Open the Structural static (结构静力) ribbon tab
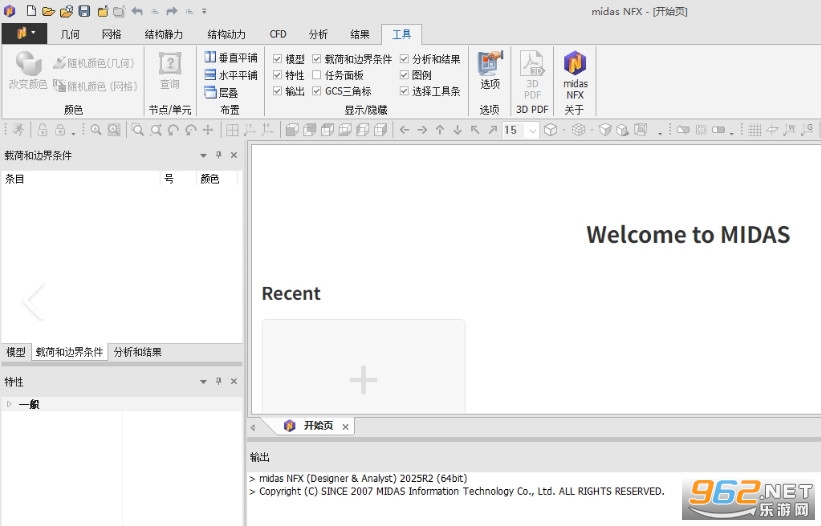 click(x=163, y=34)
